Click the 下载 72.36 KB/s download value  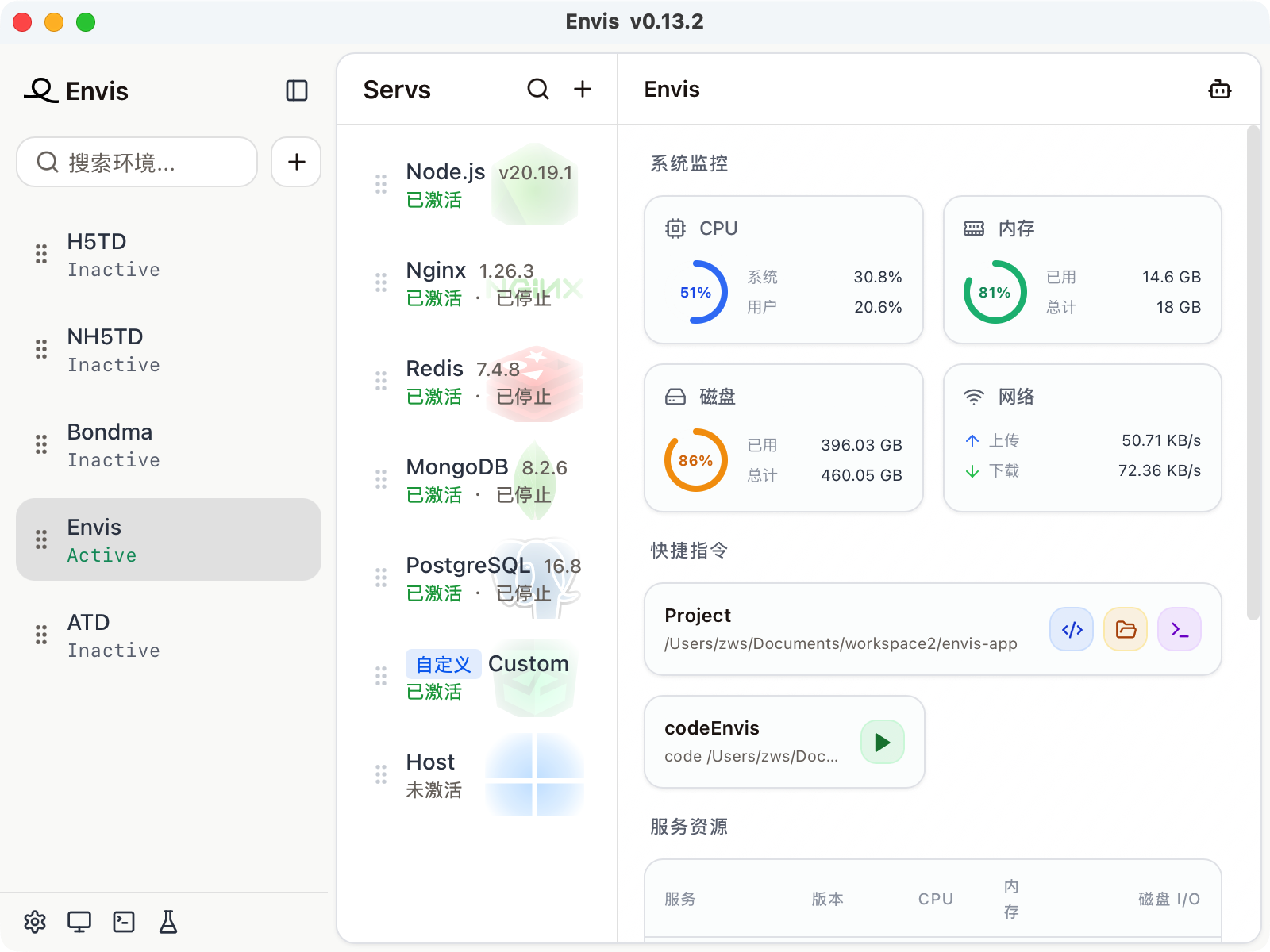tap(1160, 470)
